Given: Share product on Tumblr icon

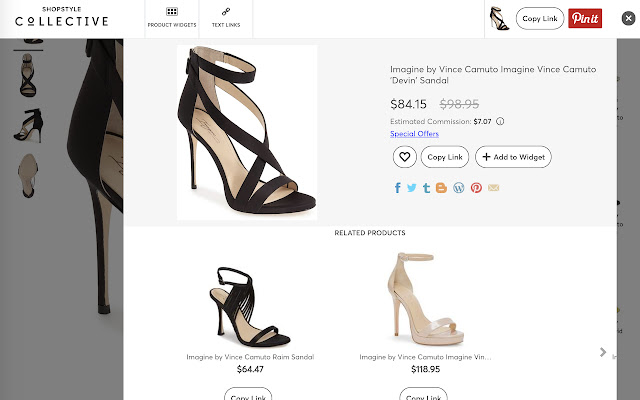Looking at the screenshot, I should (427, 188).
